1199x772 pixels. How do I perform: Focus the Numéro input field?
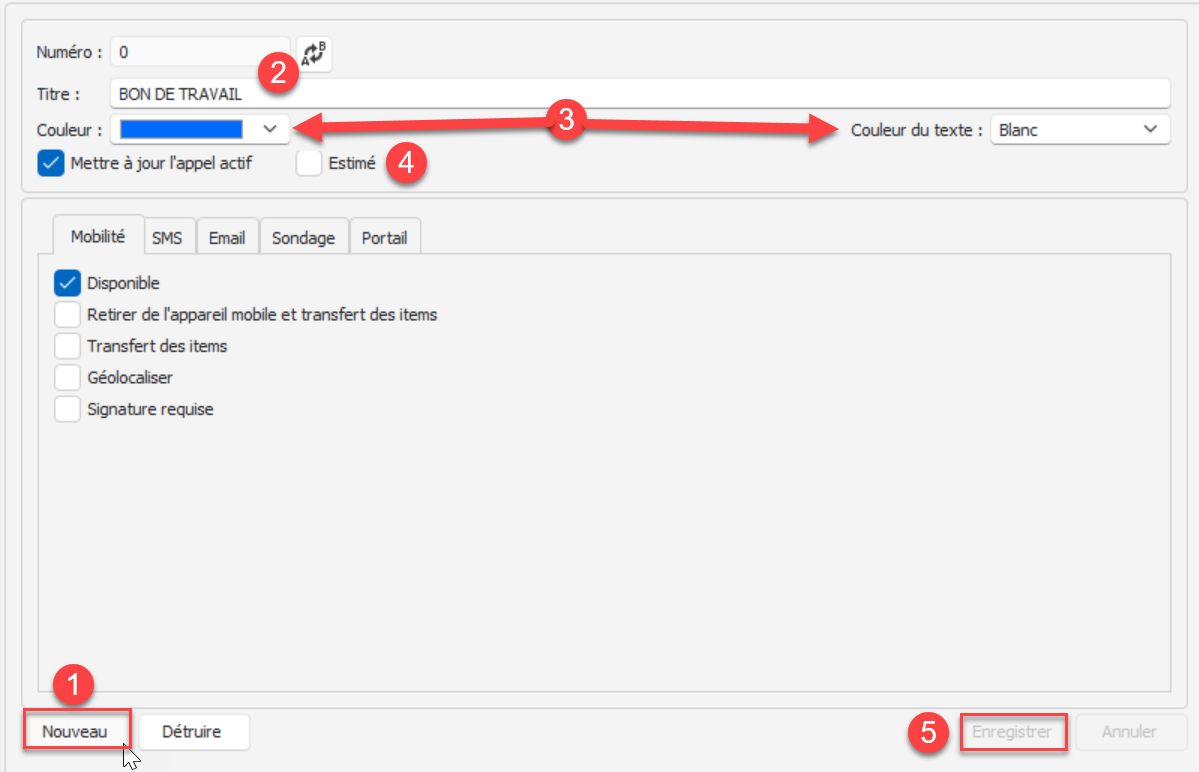click(x=200, y=52)
